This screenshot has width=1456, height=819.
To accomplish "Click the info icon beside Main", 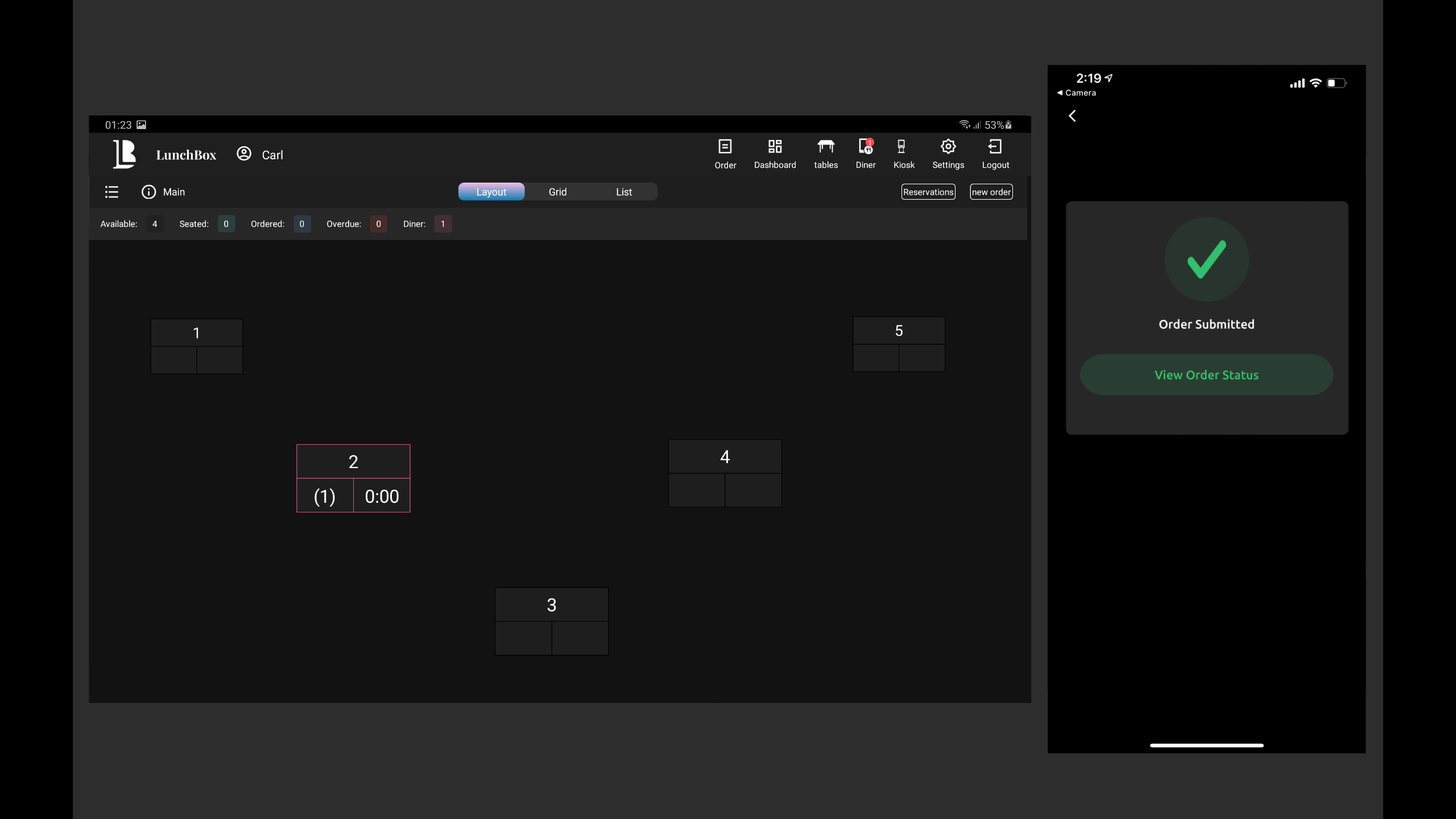I will click(148, 192).
